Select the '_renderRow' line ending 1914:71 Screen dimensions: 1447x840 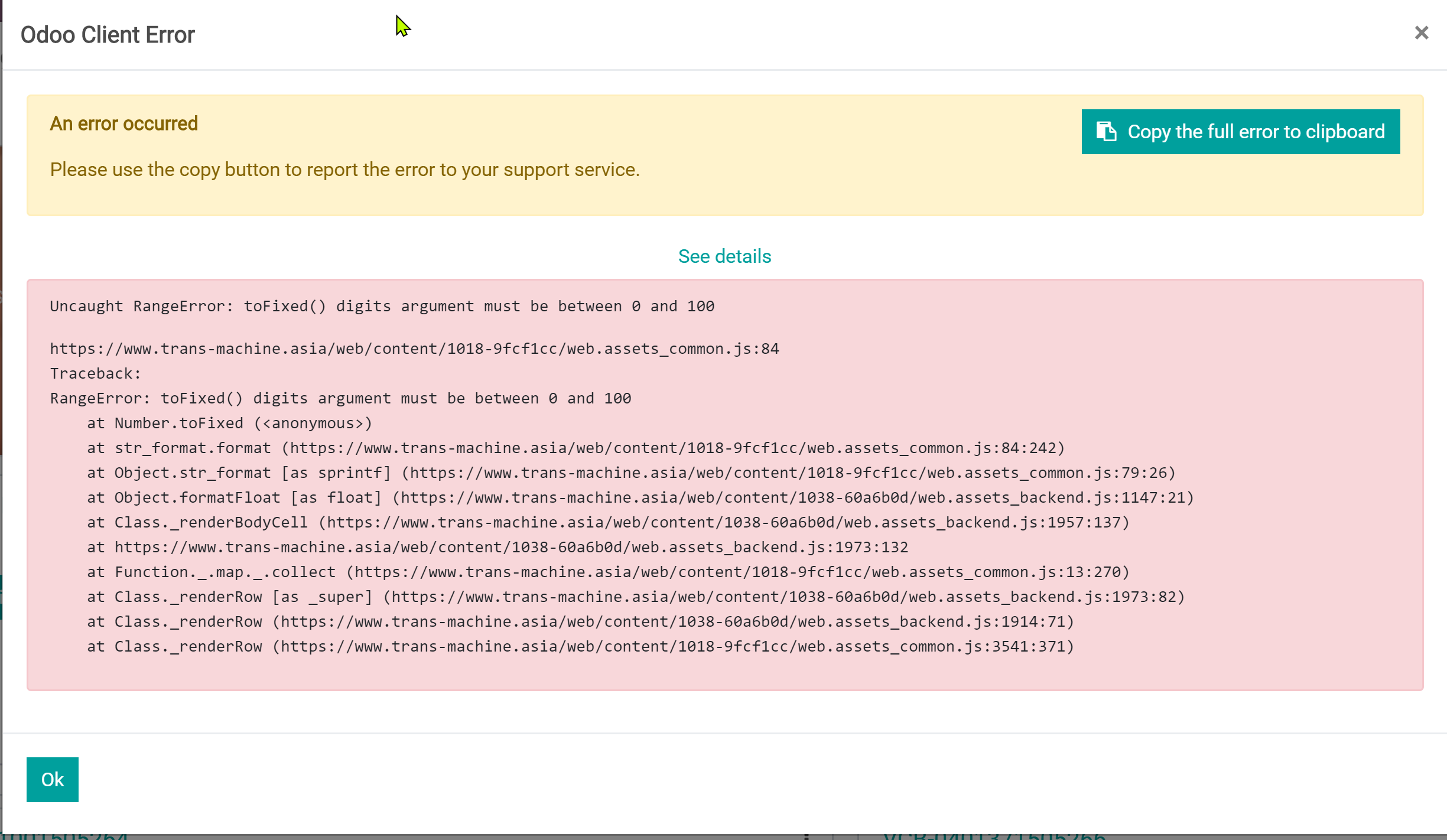point(581,621)
